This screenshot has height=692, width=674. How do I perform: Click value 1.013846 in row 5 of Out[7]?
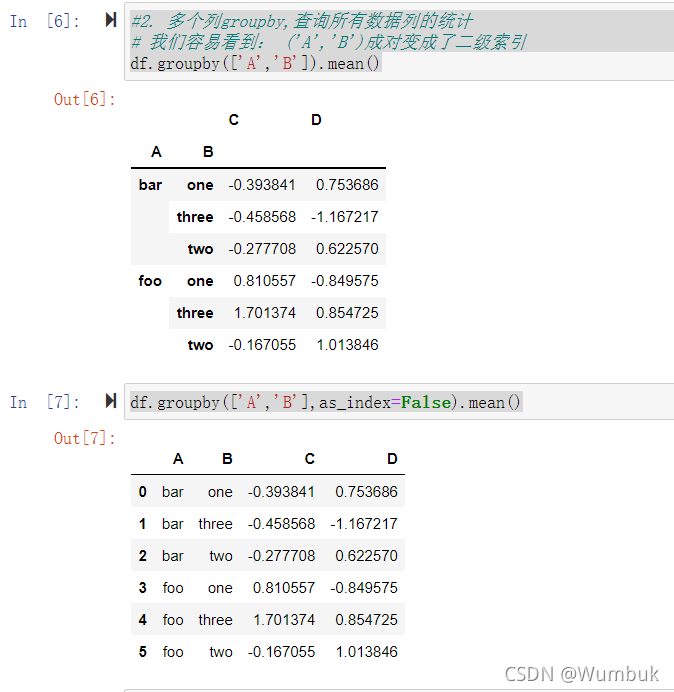point(367,652)
